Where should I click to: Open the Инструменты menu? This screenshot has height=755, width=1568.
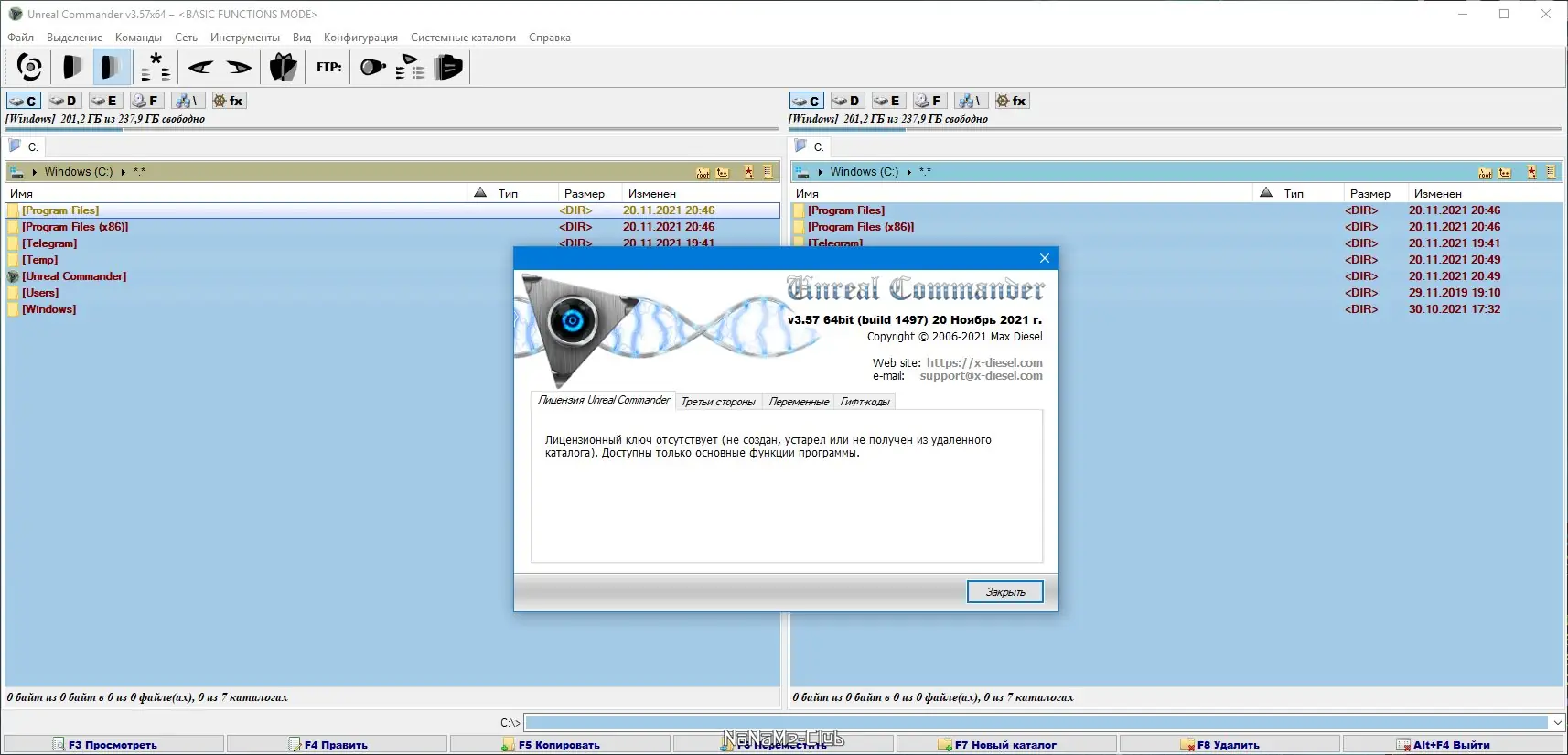[245, 38]
